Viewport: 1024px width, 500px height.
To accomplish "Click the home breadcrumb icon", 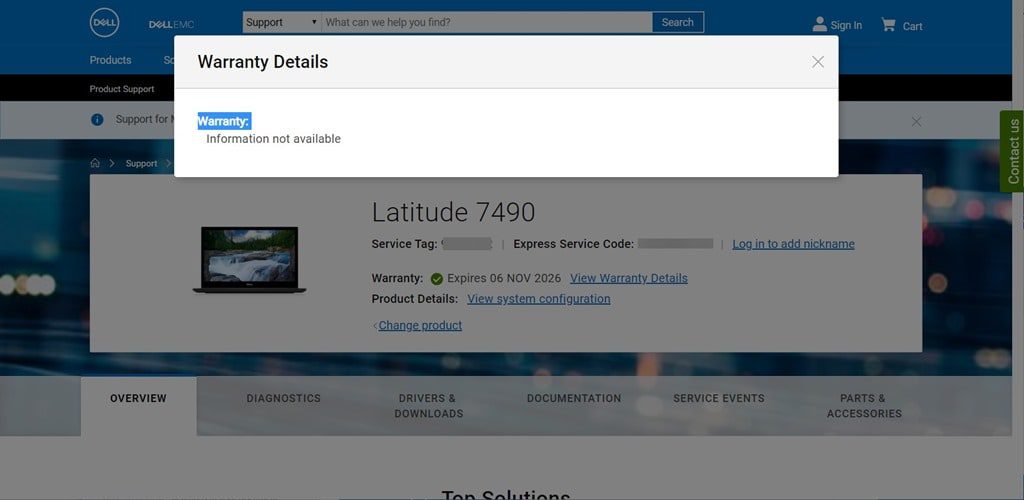I will pos(95,163).
